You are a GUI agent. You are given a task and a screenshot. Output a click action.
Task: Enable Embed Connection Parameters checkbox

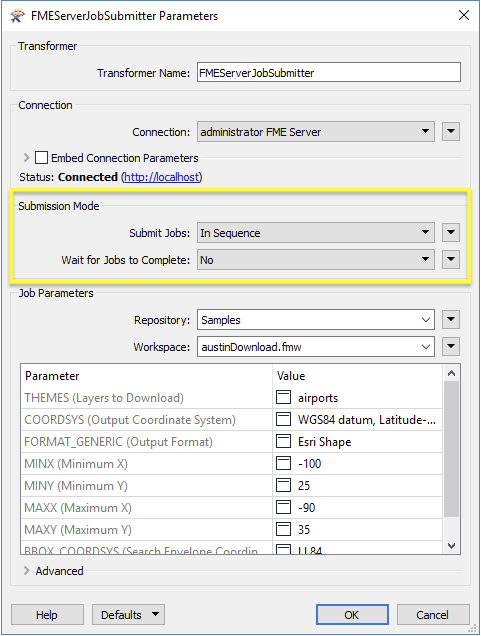(41, 157)
